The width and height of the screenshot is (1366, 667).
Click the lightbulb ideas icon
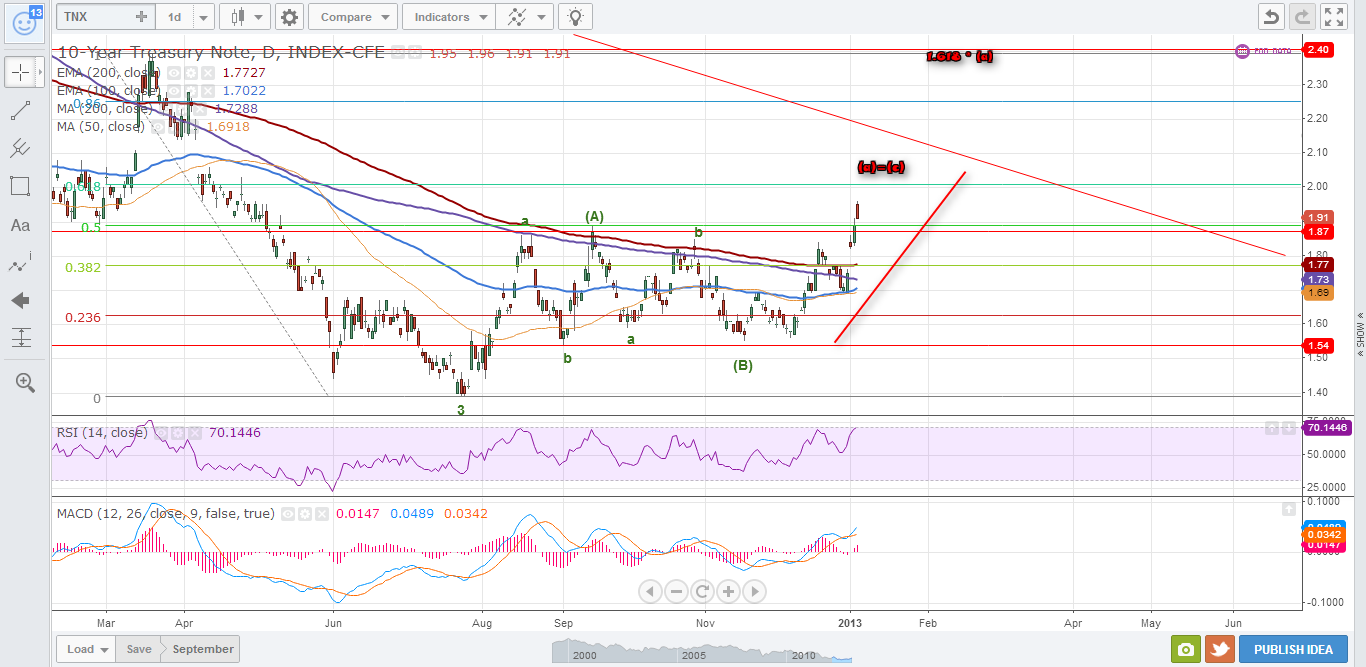[x=575, y=17]
